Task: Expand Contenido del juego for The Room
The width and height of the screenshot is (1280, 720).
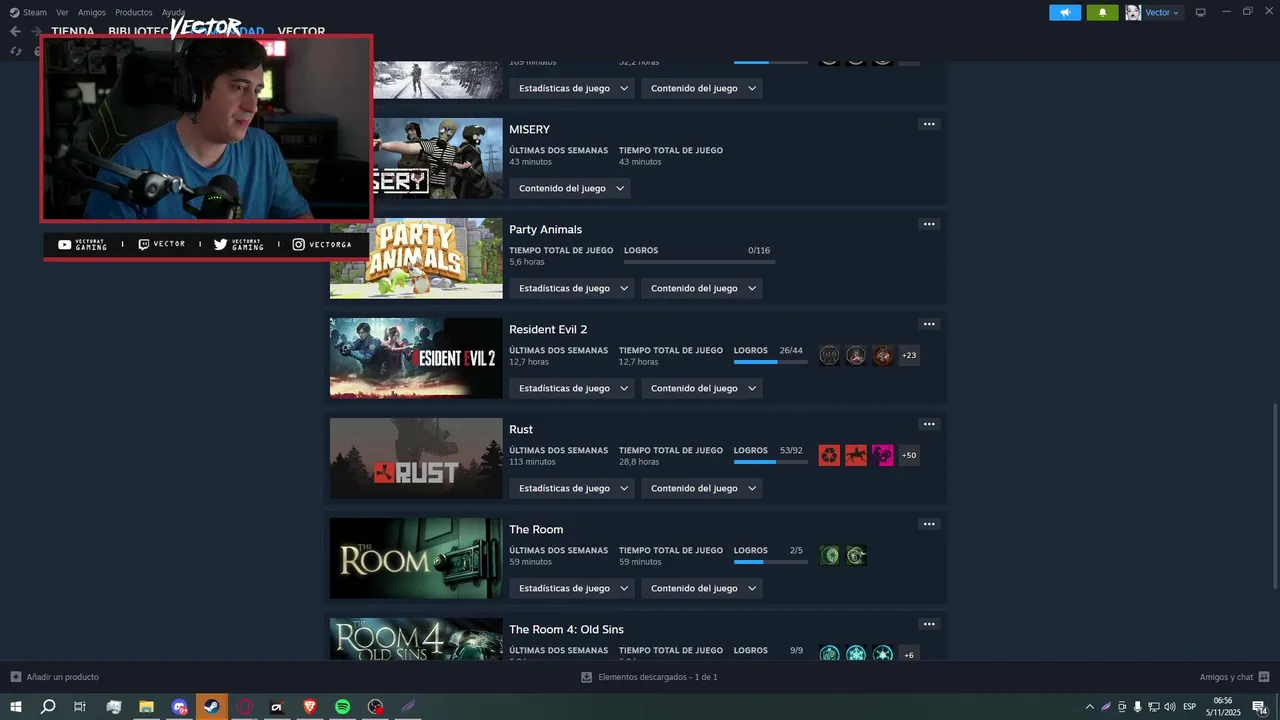Action: tap(702, 588)
